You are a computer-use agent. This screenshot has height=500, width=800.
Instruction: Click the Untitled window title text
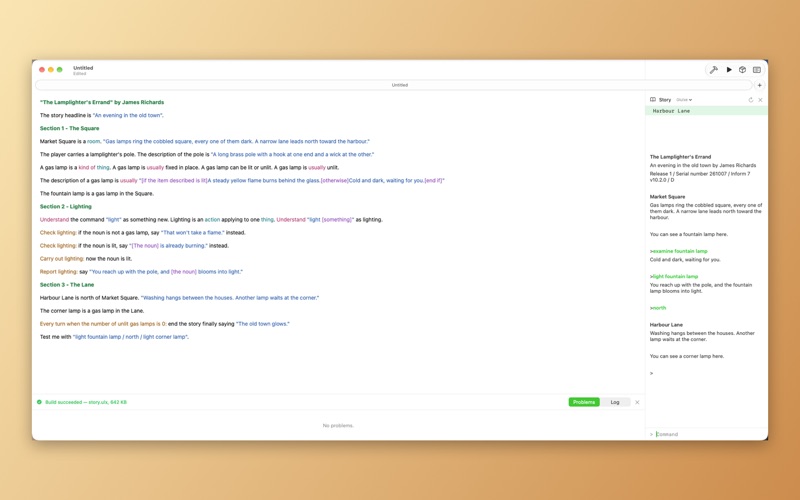tap(83, 68)
